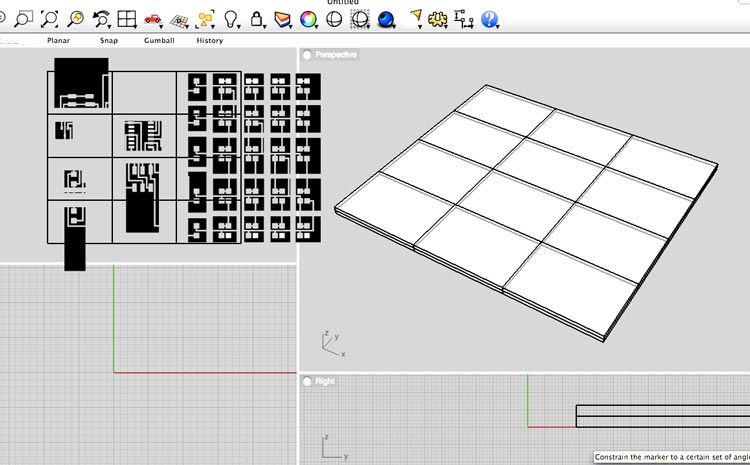This screenshot has height=465, width=750.
Task: Open the red car Set View tool
Action: click(153, 19)
